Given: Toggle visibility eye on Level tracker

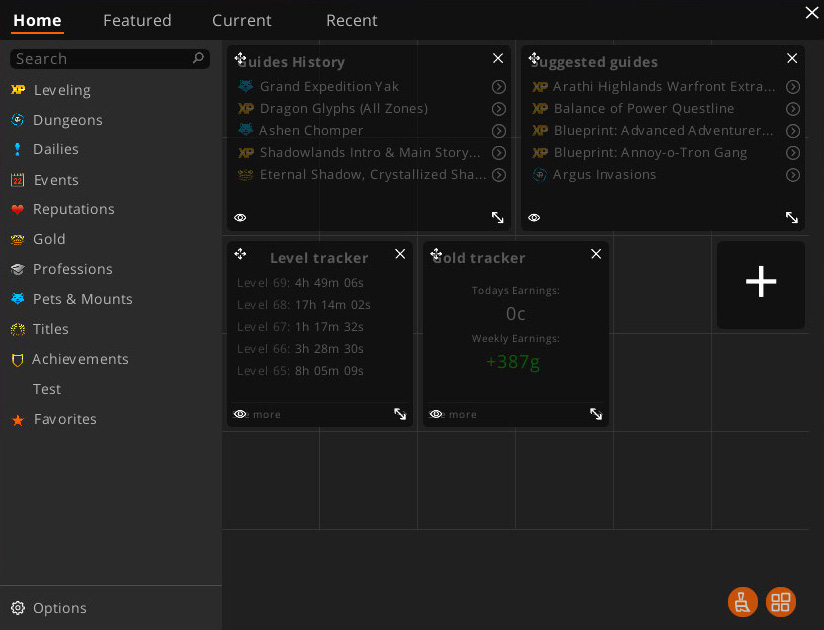Looking at the screenshot, I should click(240, 414).
